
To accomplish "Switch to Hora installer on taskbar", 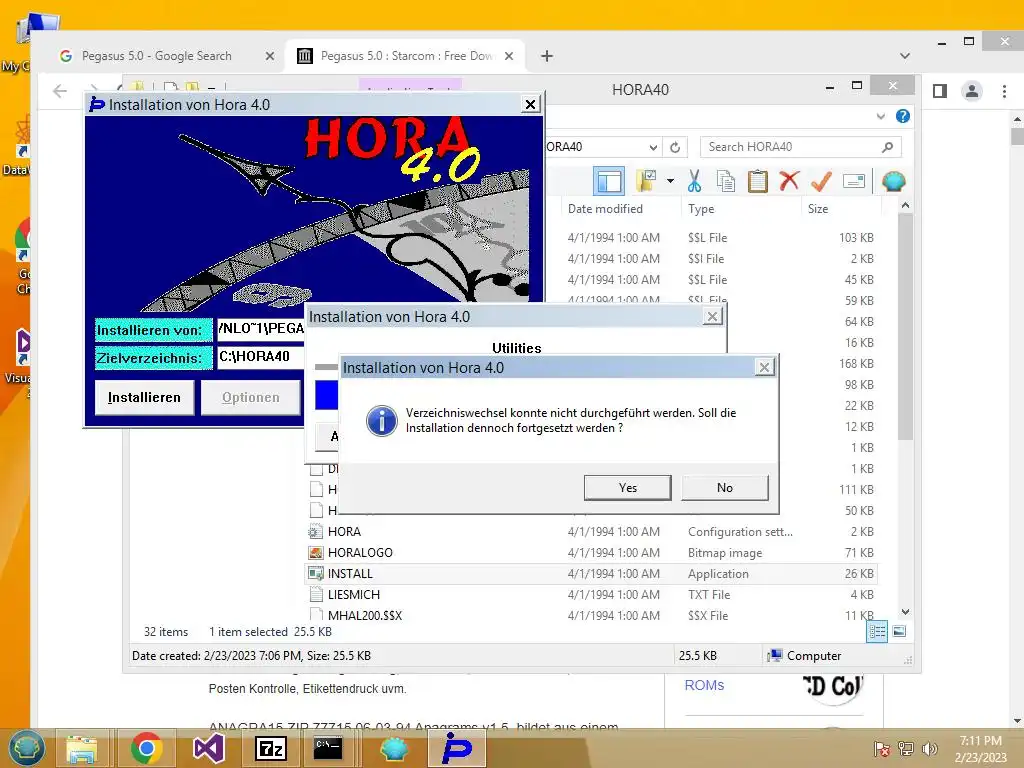I will coord(456,748).
